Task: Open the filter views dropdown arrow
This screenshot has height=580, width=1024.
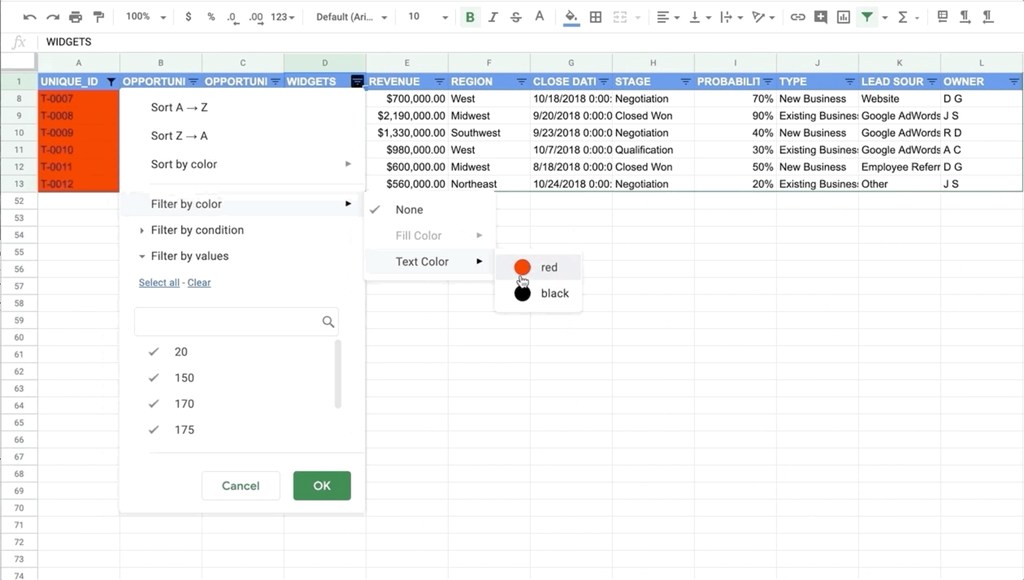Action: (885, 18)
